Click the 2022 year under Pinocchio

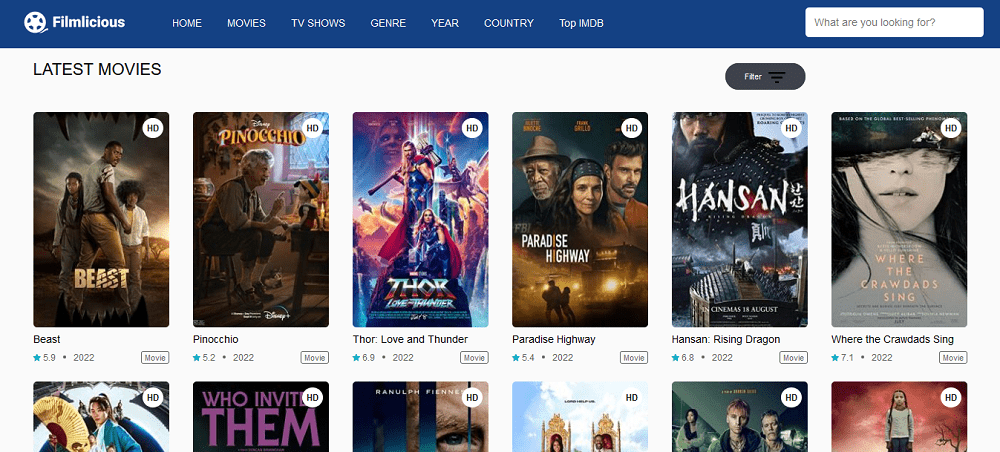point(244,358)
